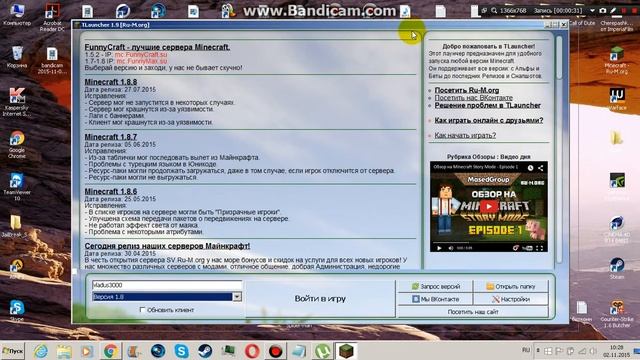Select the Minecraft grass block taskbar icon
The height and width of the screenshot is (360, 640).
pos(346,351)
